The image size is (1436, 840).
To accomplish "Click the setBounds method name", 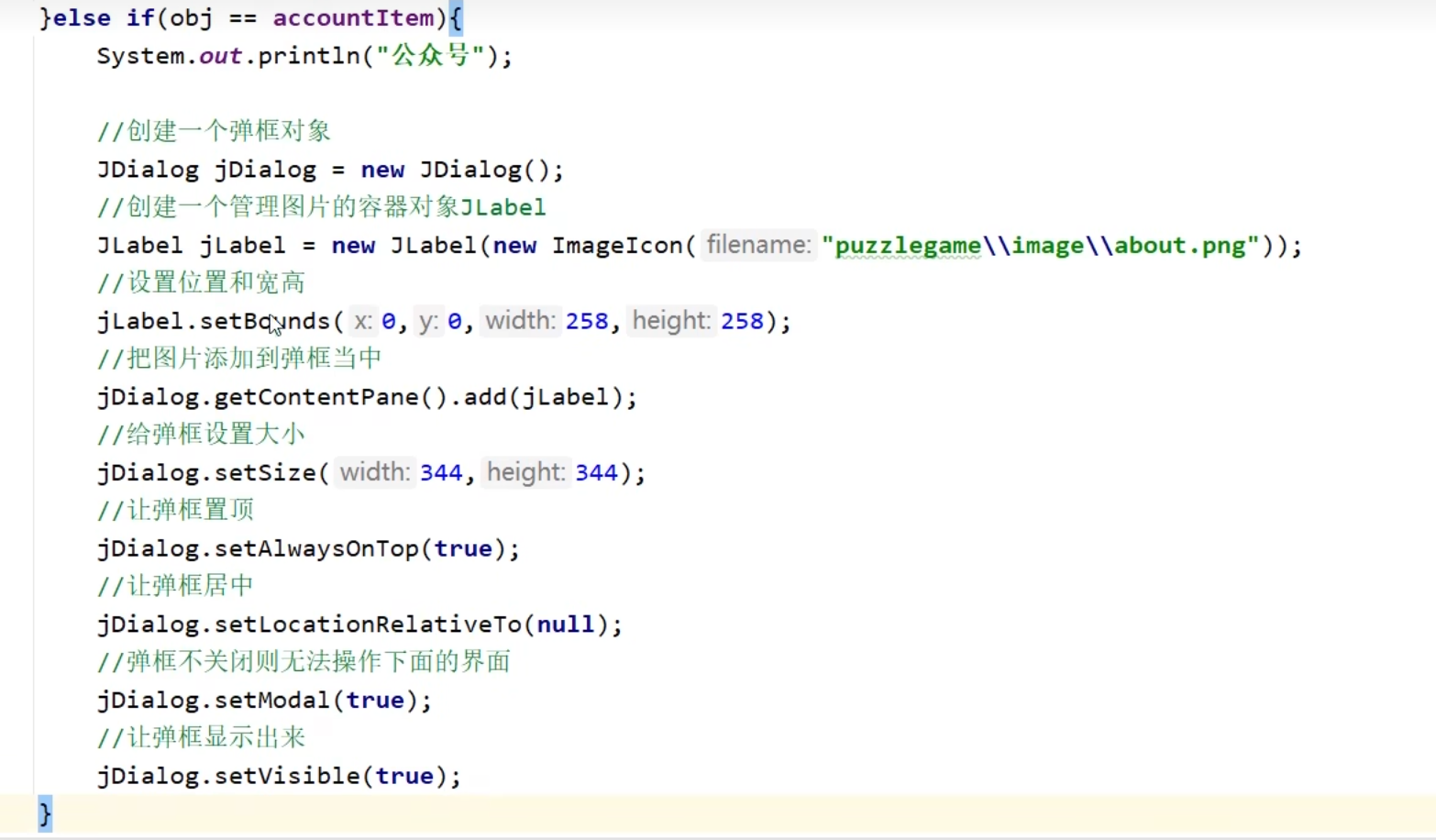I will [264, 321].
